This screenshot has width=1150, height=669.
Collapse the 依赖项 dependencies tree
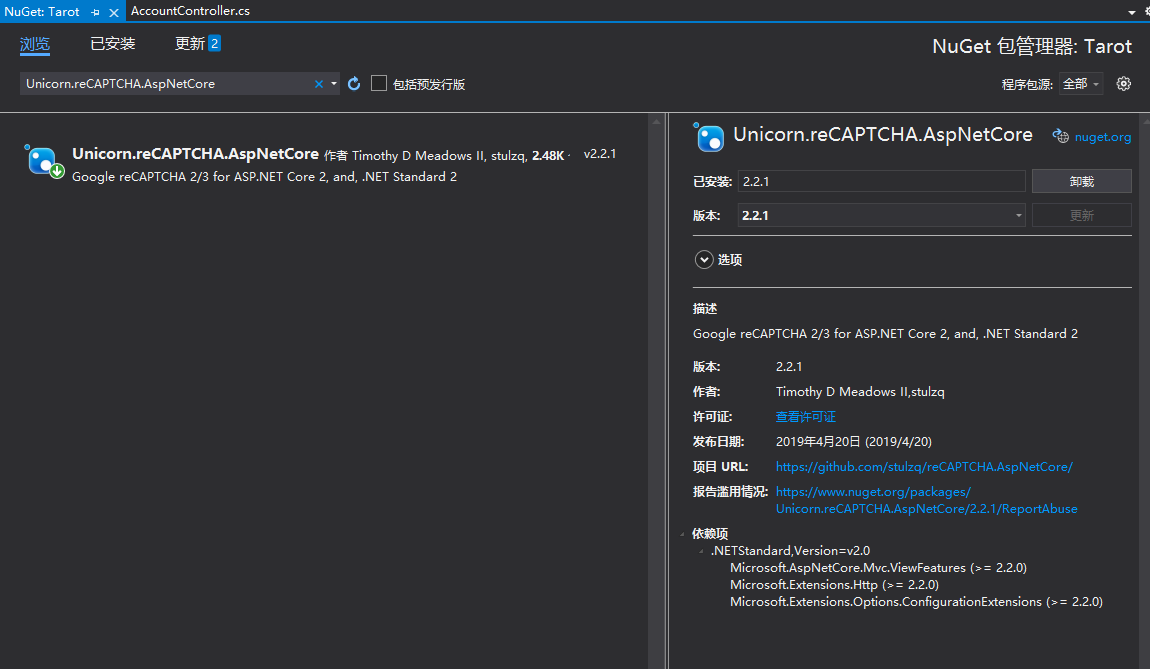(684, 534)
